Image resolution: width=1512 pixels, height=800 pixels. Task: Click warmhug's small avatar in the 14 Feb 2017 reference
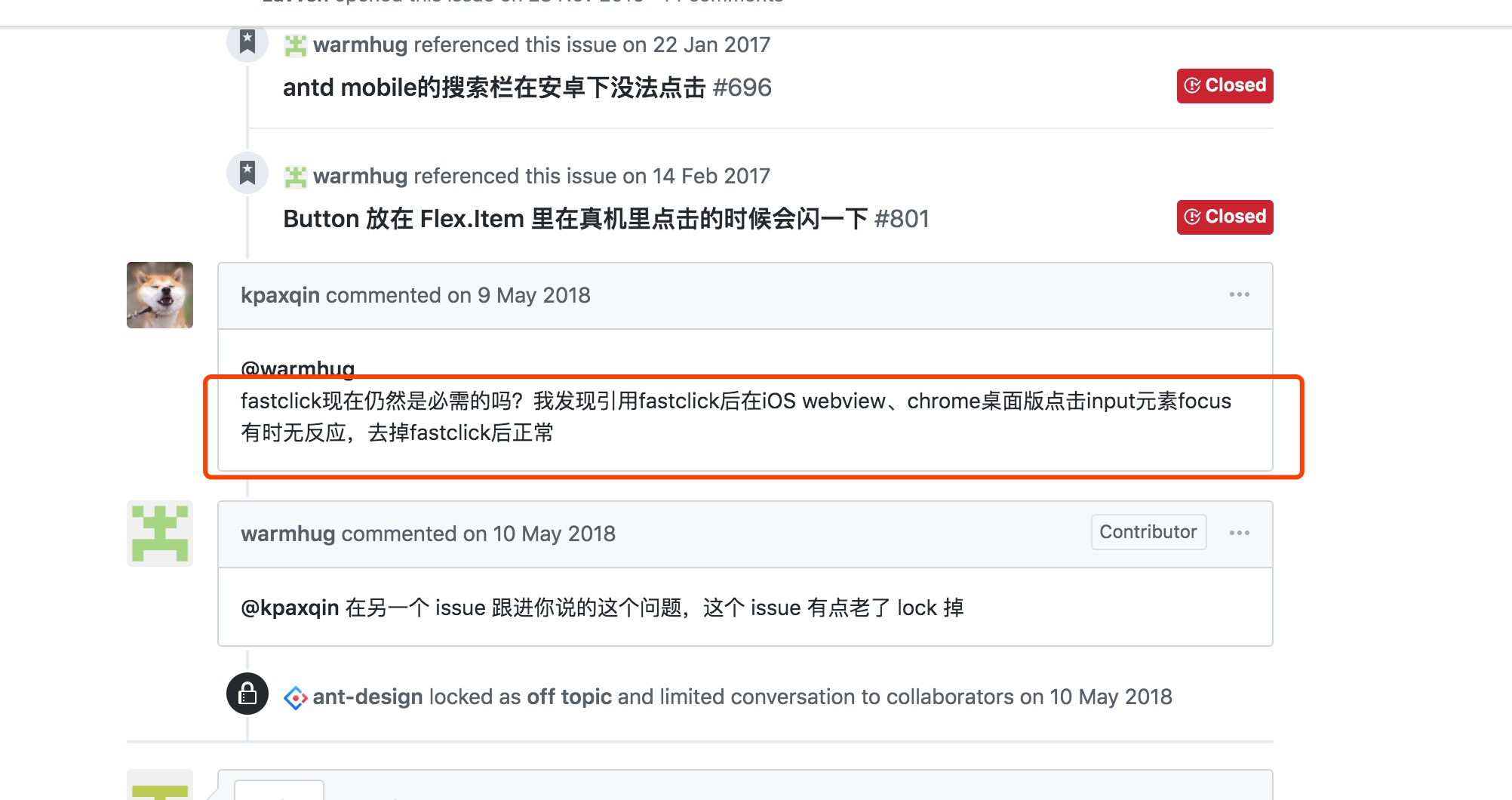pos(296,175)
